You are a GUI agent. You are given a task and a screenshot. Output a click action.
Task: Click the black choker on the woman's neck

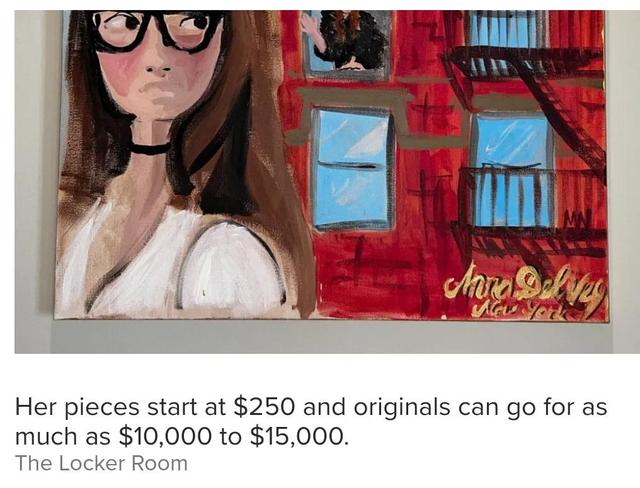[x=149, y=149]
